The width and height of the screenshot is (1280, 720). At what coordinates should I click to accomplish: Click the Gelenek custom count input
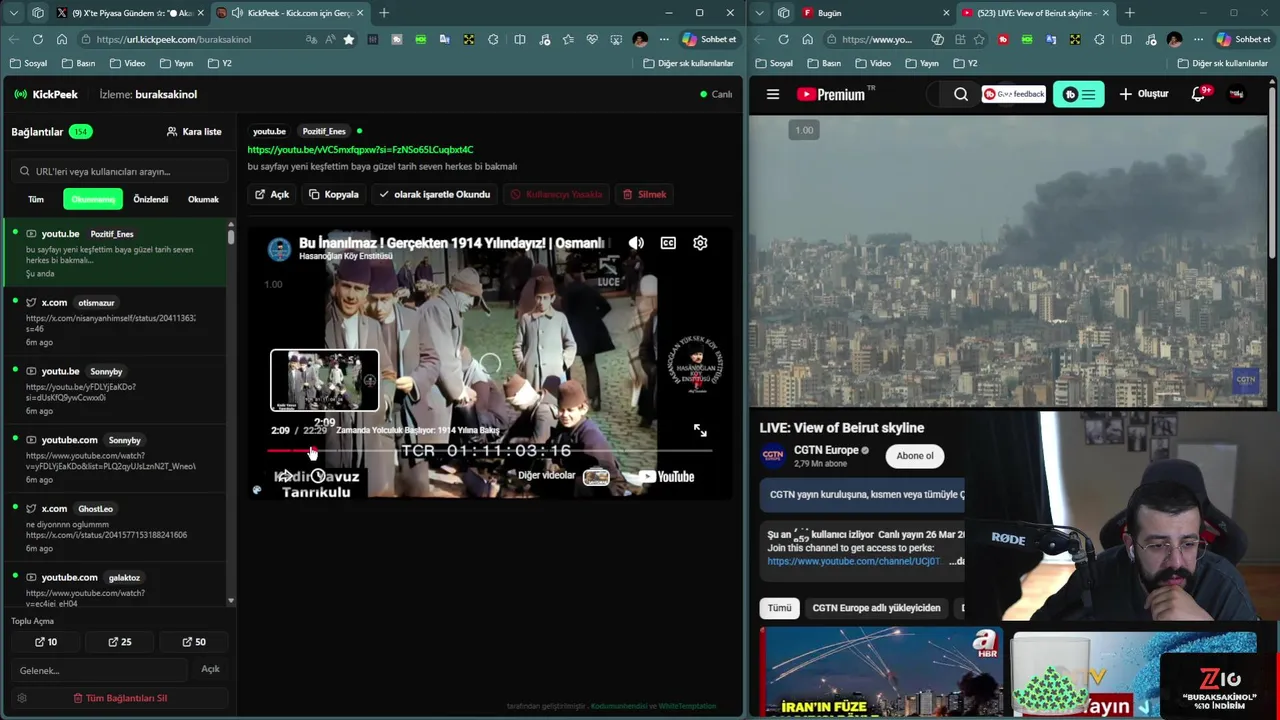100,670
